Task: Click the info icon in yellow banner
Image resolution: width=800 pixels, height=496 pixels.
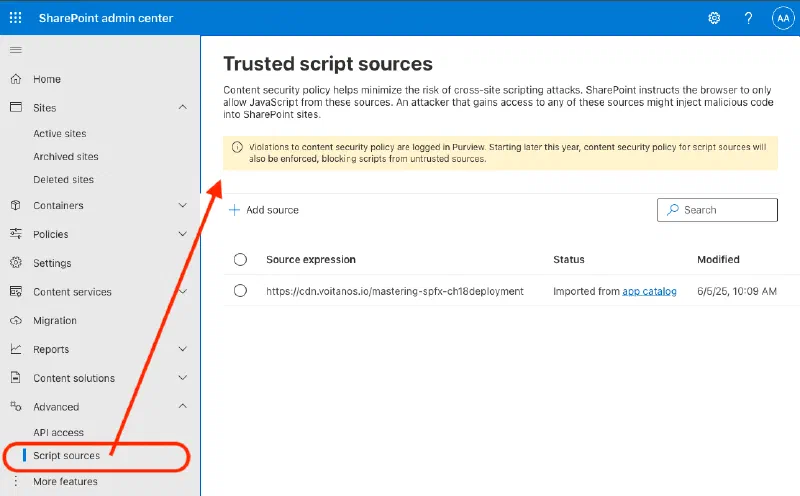Action: pos(237,147)
